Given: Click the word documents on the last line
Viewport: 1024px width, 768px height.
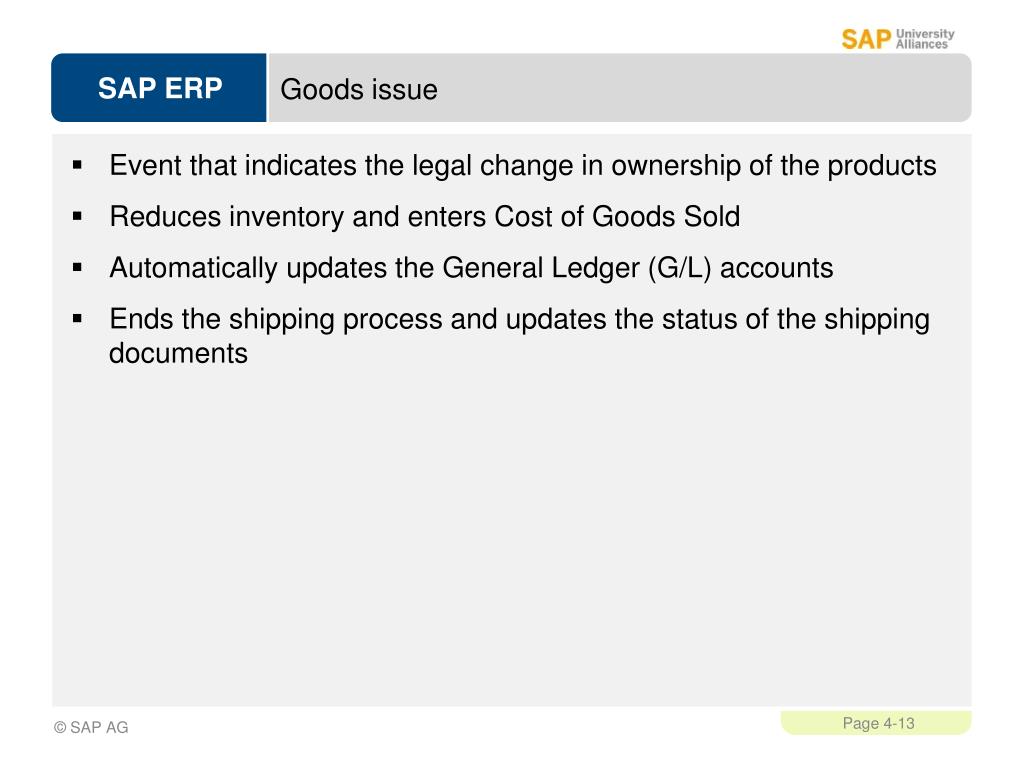Looking at the screenshot, I should 178,353.
